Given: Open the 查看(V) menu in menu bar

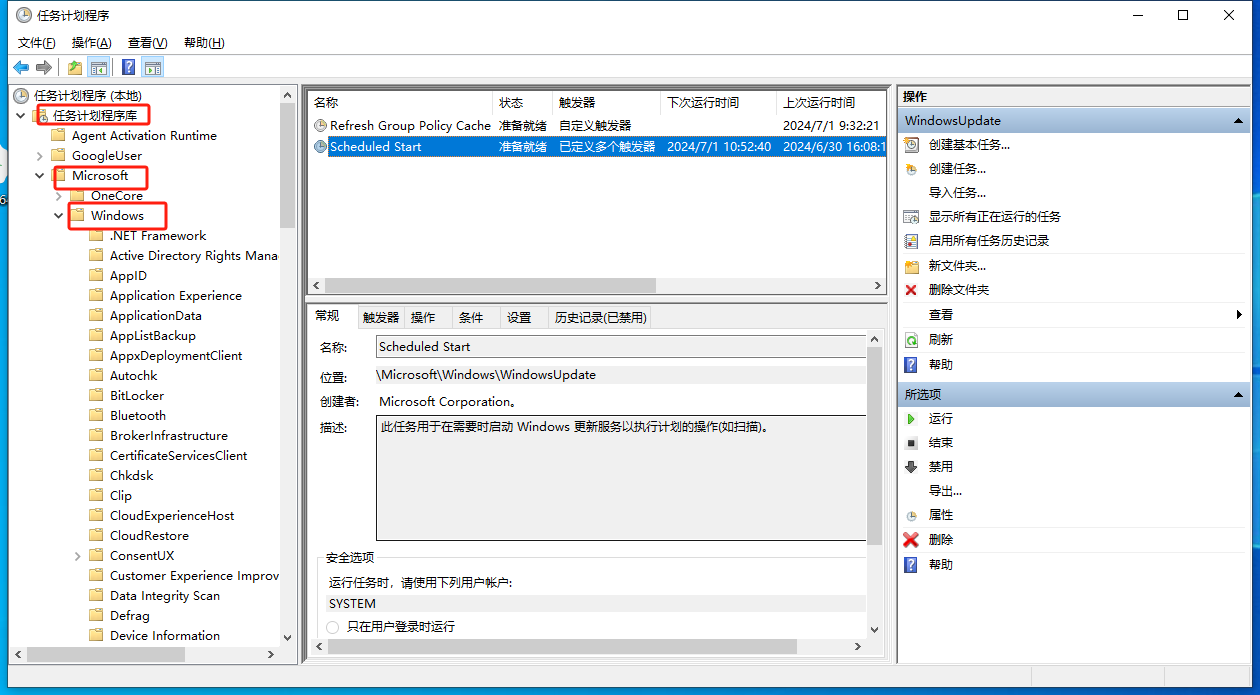Looking at the screenshot, I should pos(147,42).
